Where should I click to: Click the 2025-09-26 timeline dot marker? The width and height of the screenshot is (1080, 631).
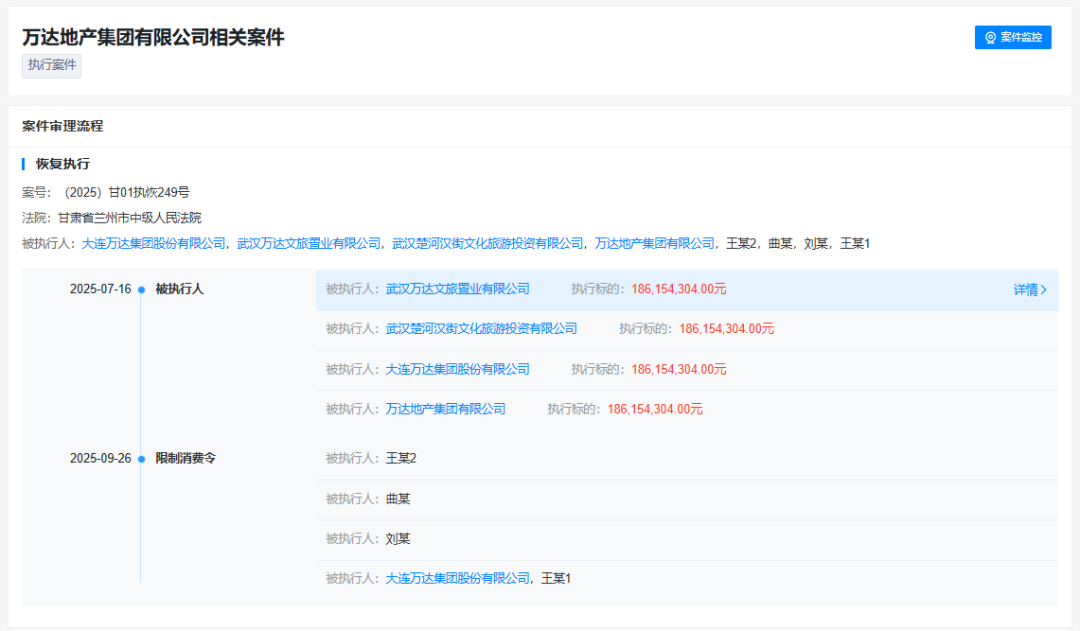tap(141, 459)
